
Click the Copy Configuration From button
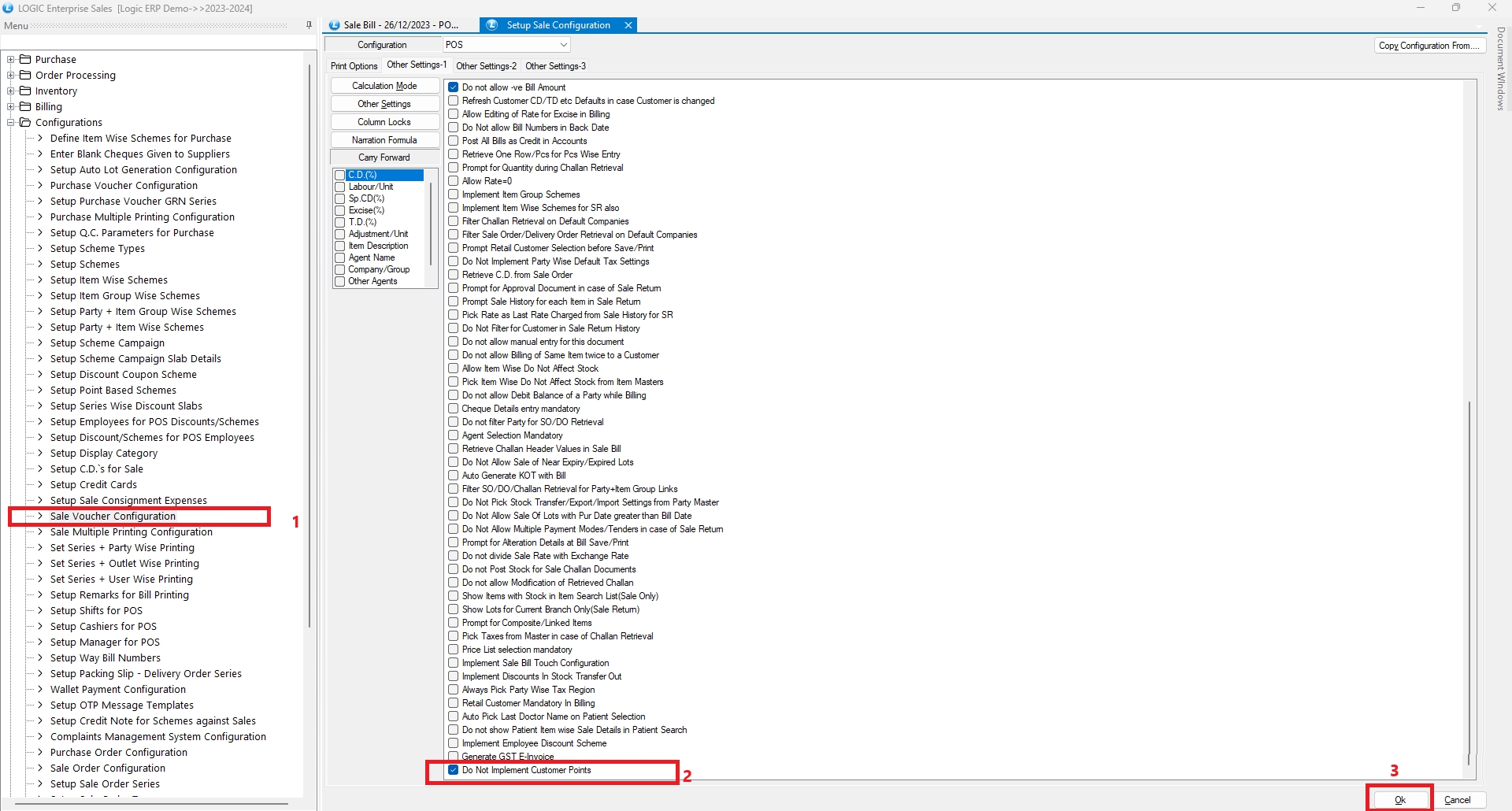click(x=1429, y=46)
